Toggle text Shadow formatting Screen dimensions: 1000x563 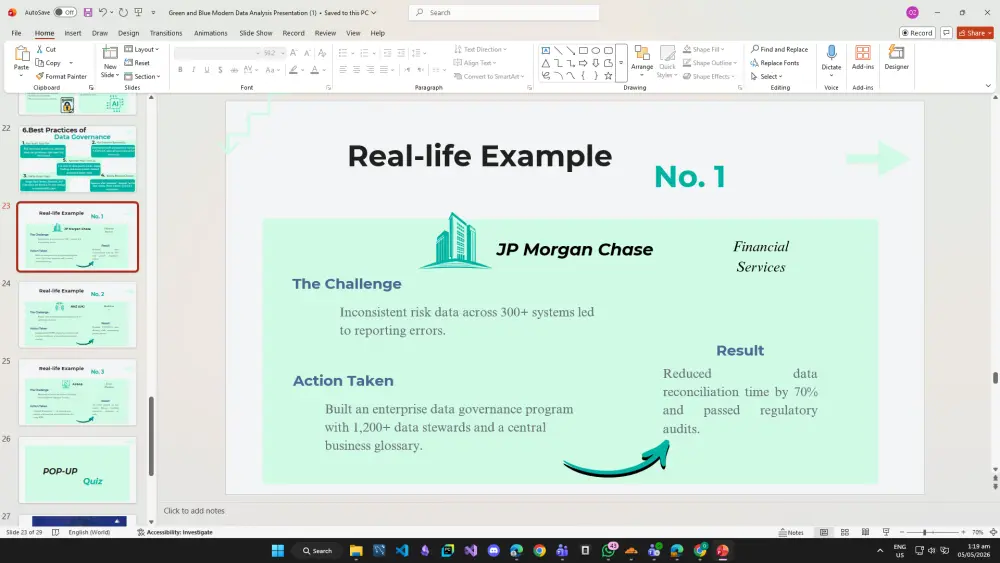(220, 69)
